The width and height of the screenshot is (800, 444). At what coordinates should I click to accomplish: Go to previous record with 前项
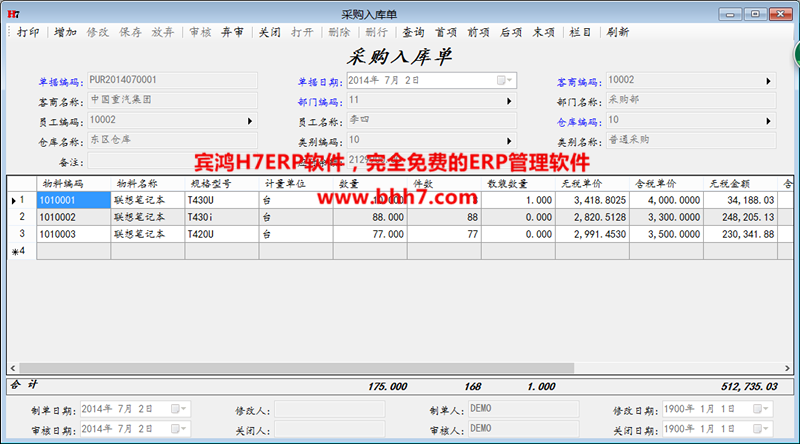pyautogui.click(x=479, y=32)
